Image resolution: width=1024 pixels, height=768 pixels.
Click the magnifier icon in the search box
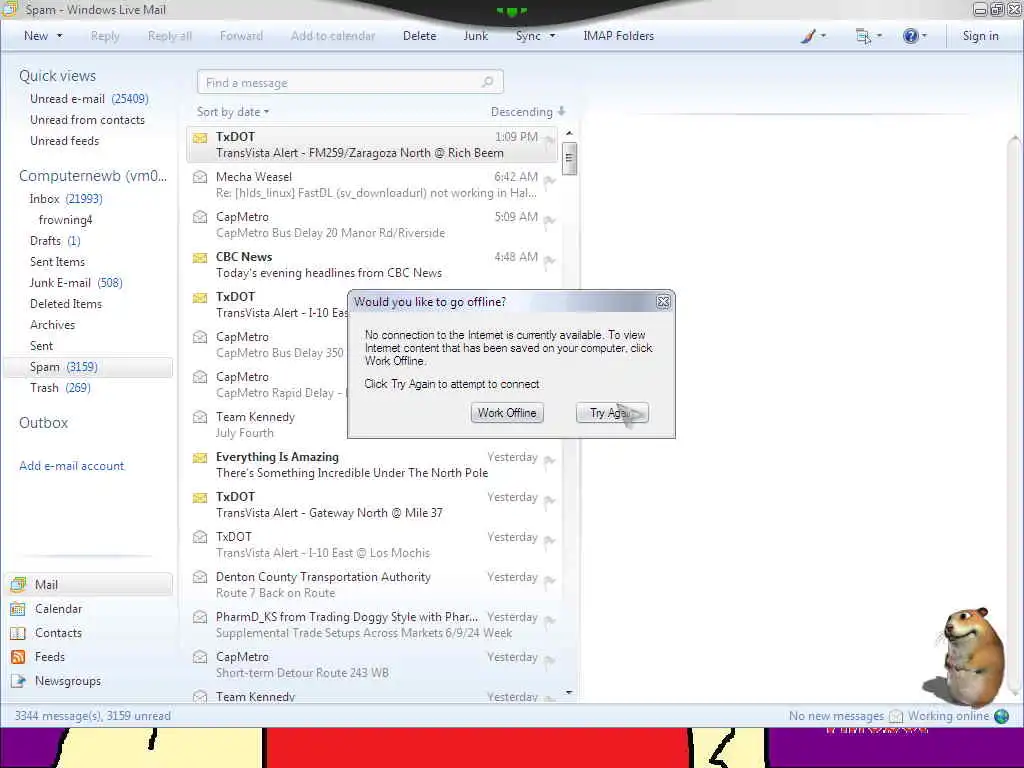click(487, 82)
